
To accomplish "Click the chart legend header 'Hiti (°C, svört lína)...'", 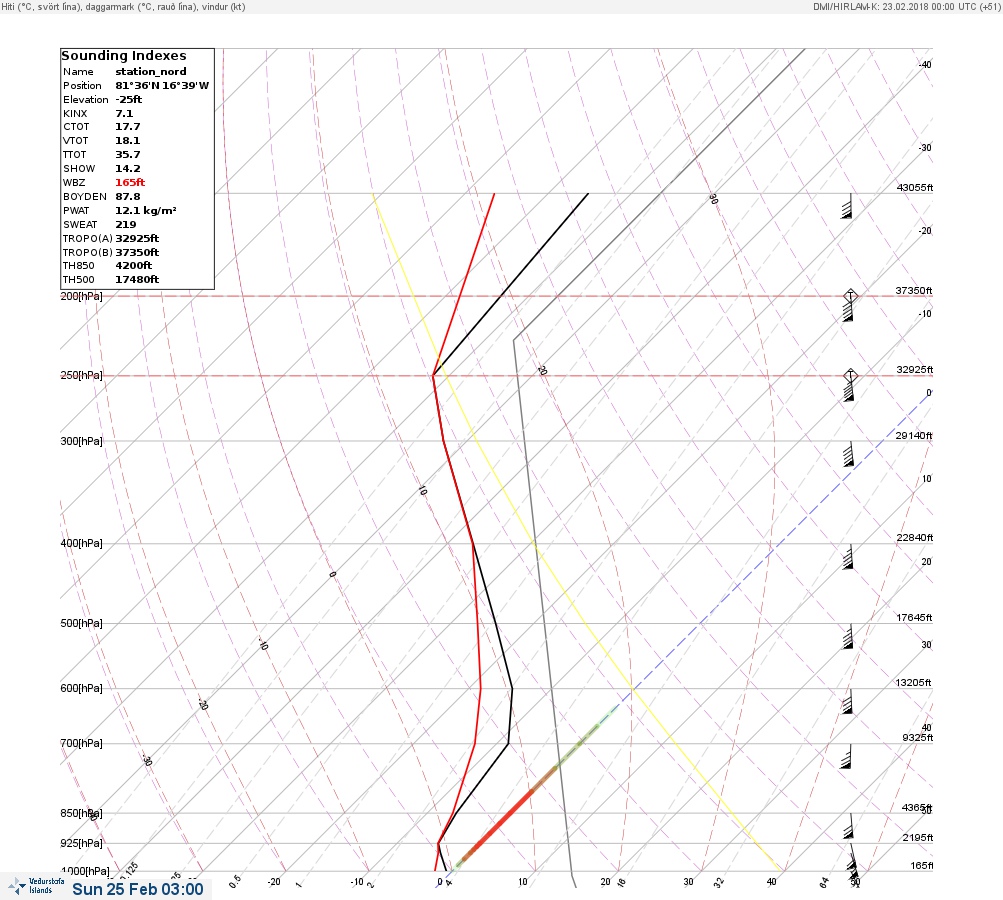I will 123,6.
